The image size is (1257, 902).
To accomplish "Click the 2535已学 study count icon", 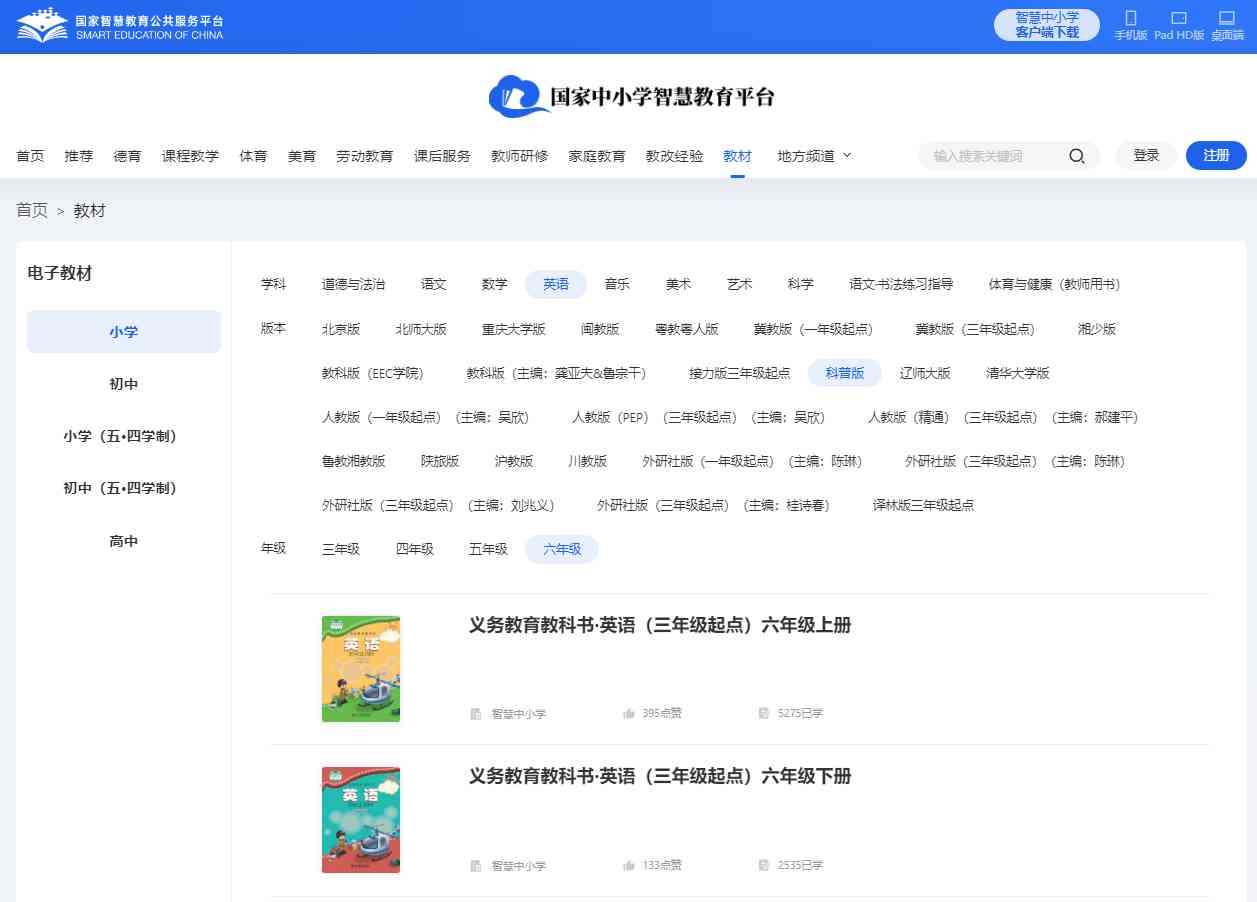I will (764, 865).
